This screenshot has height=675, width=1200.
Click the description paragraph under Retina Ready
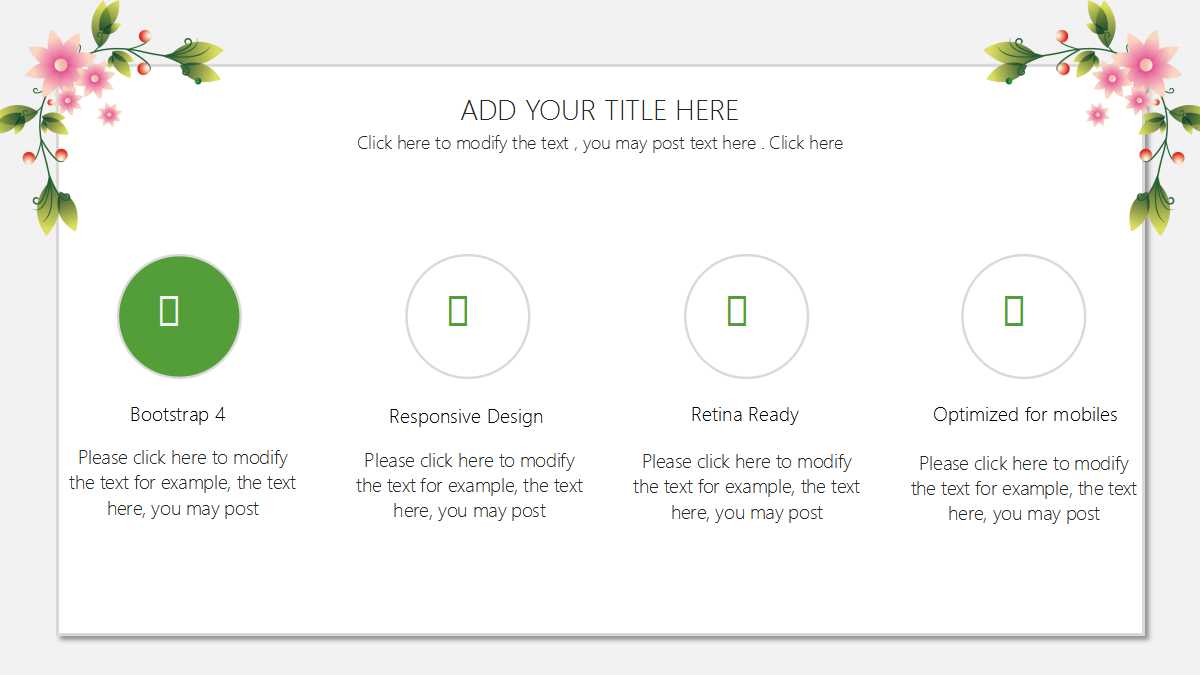746,487
